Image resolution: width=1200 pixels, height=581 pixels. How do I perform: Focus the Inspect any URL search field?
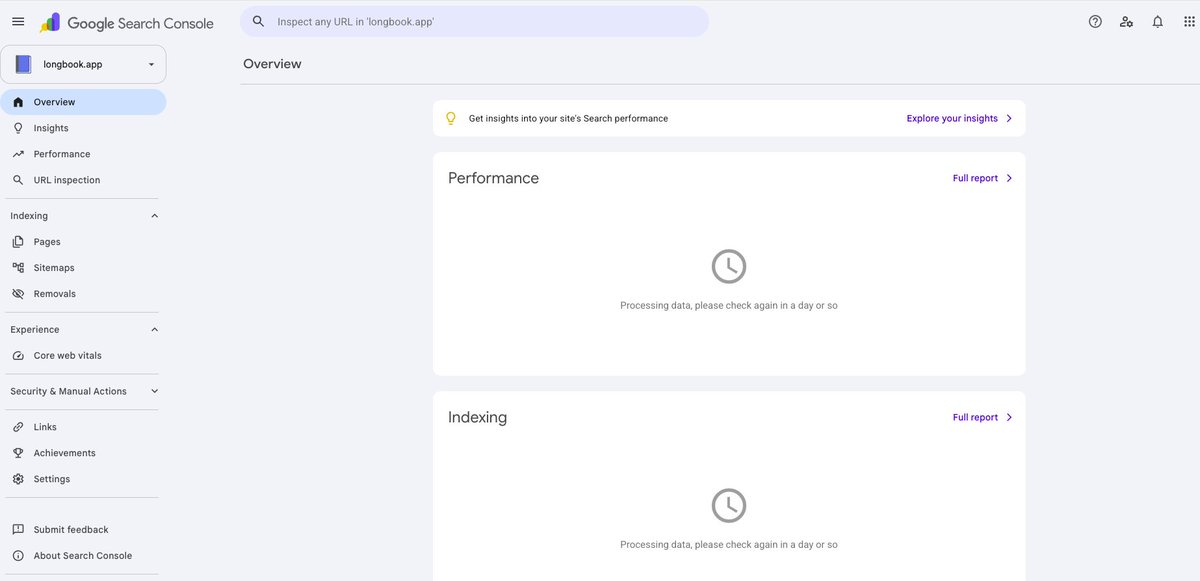(474, 21)
